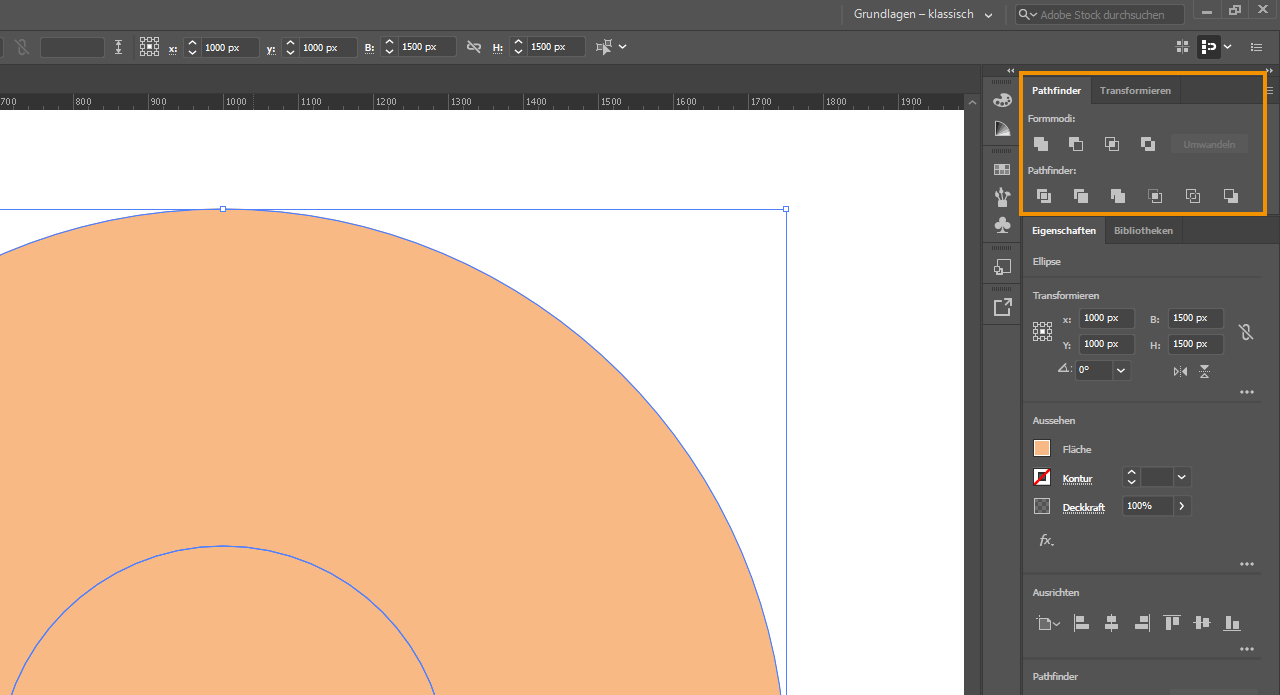Image resolution: width=1280 pixels, height=695 pixels.
Task: Set reference point grid in Eigenschaften panel
Action: [x=1042, y=332]
